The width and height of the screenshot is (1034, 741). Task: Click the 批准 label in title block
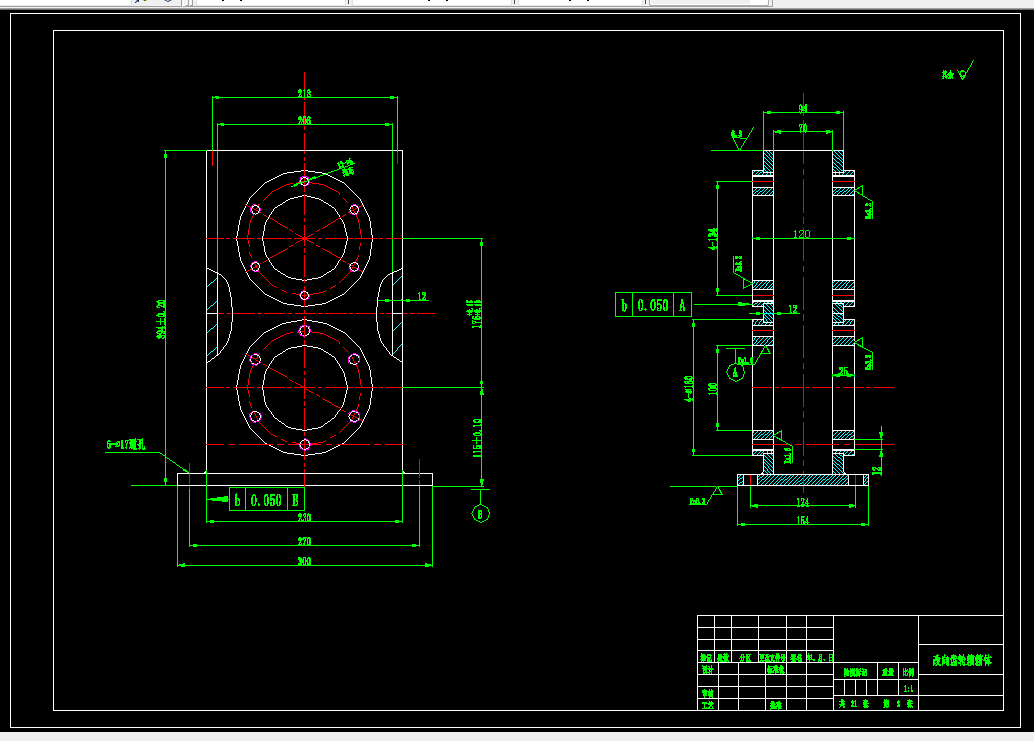coord(776,705)
